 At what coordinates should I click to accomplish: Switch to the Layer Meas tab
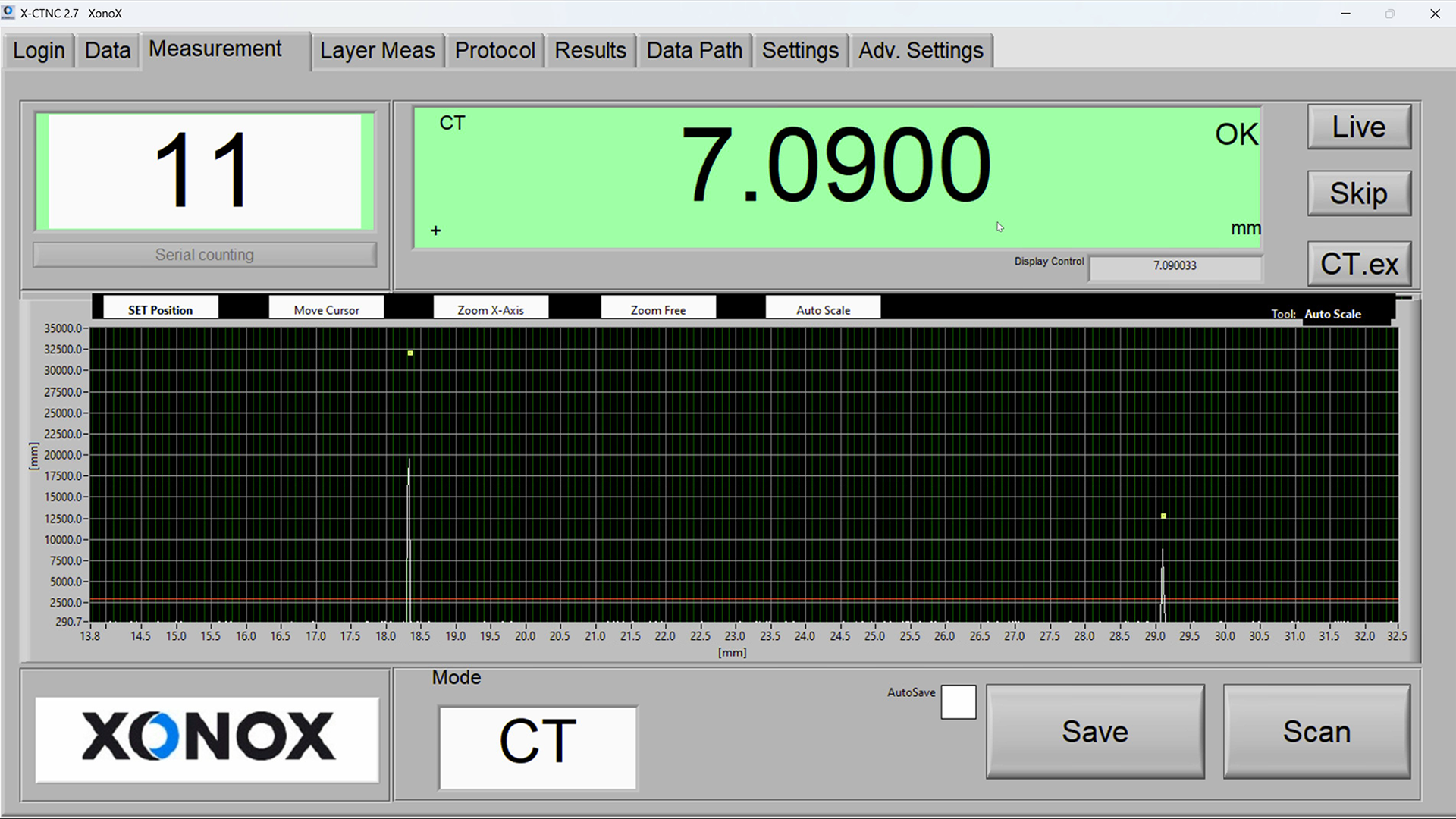tap(377, 51)
